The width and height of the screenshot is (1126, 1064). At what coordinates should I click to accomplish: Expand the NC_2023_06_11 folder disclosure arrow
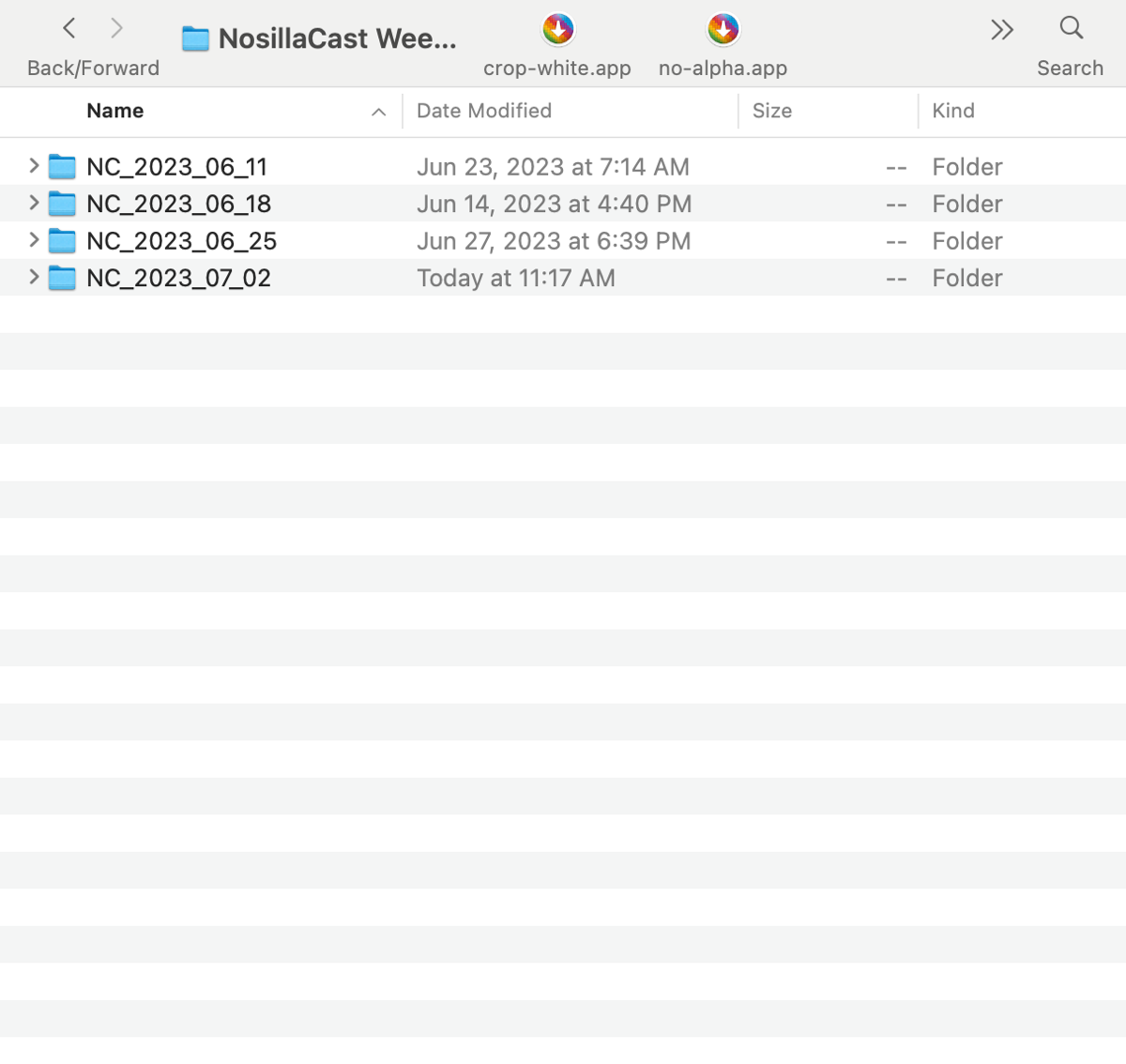(x=34, y=166)
